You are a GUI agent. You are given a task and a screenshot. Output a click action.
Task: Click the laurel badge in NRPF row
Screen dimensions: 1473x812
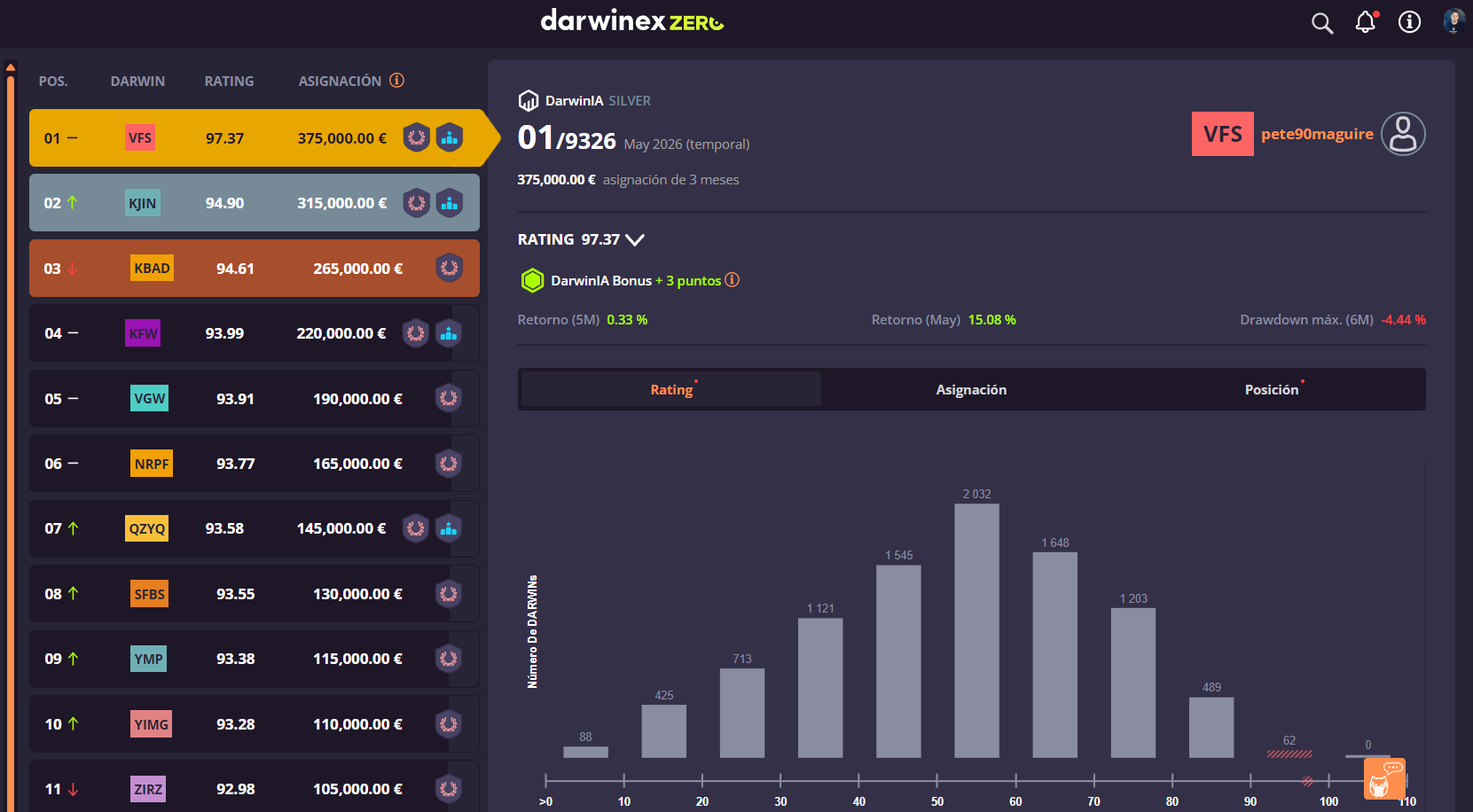(x=449, y=464)
